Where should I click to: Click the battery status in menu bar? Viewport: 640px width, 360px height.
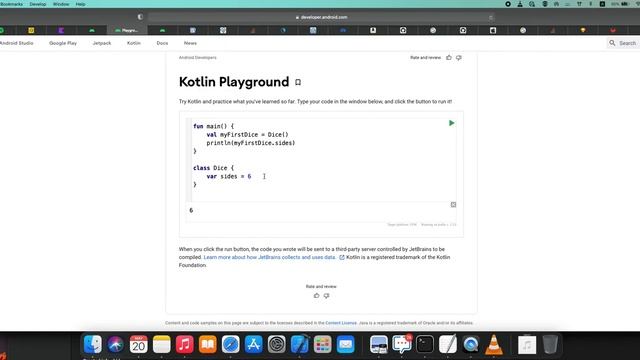(620, 4)
